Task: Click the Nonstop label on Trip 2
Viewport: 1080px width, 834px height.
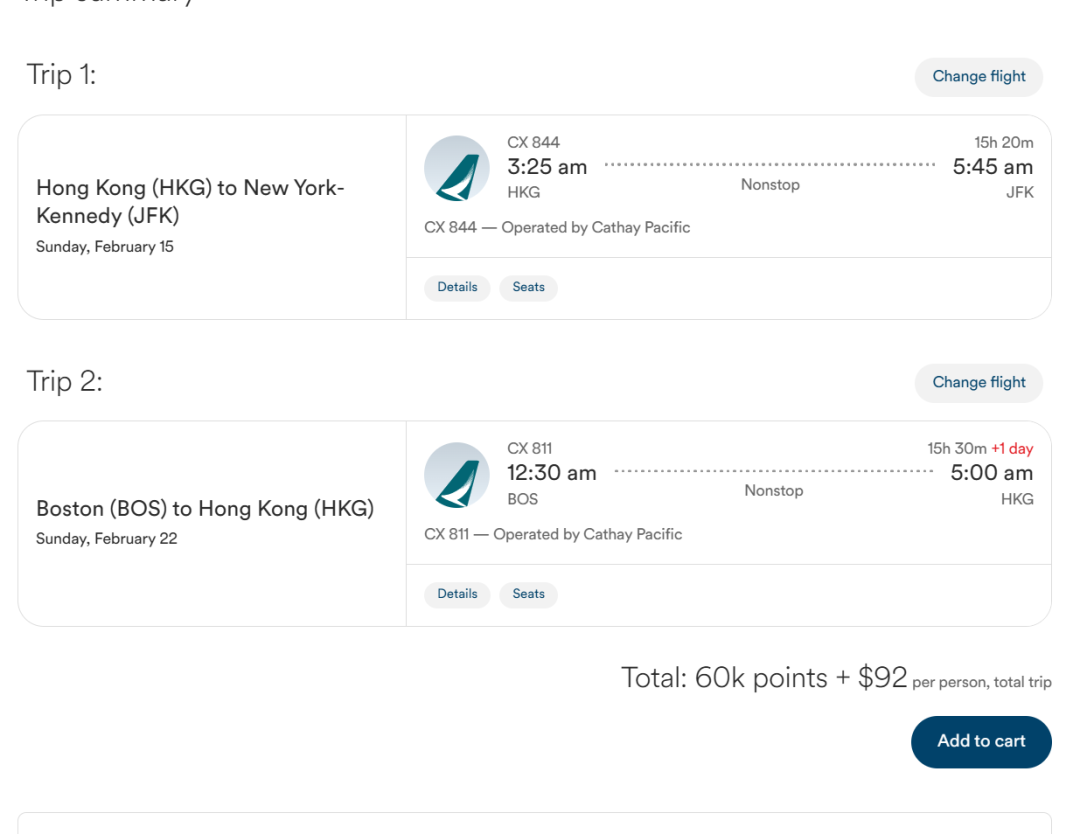Action: click(x=773, y=491)
